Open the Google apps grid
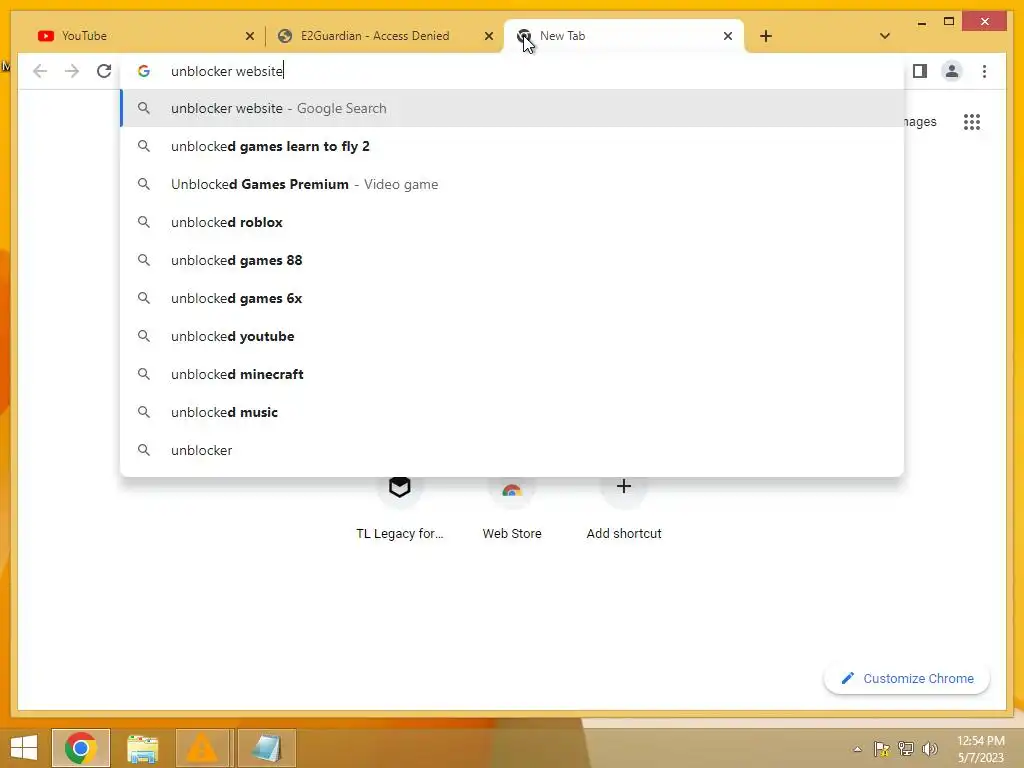 click(972, 122)
